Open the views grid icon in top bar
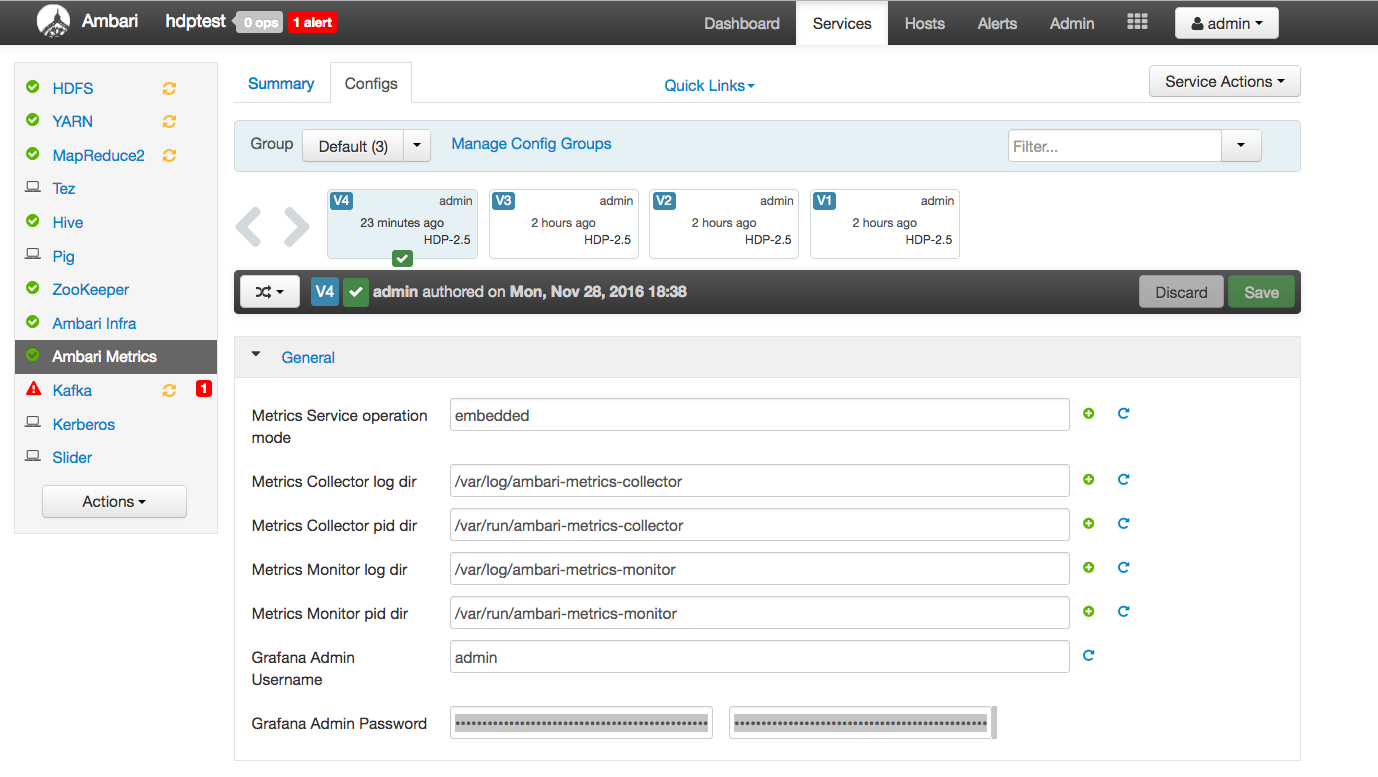This screenshot has height=777, width=1378. tap(1137, 22)
